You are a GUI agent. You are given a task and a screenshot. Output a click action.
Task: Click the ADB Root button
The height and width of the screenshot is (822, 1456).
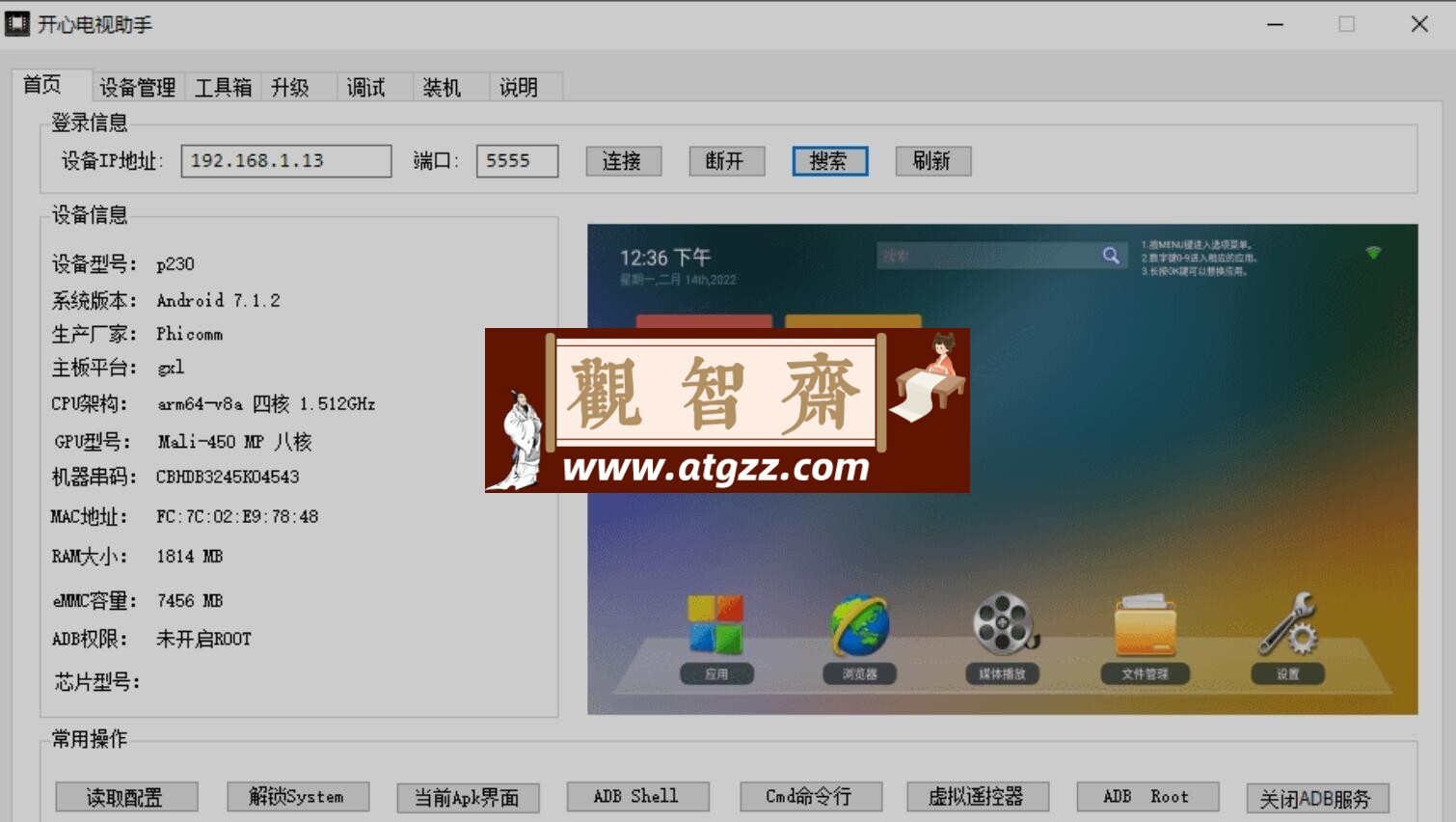[1147, 796]
